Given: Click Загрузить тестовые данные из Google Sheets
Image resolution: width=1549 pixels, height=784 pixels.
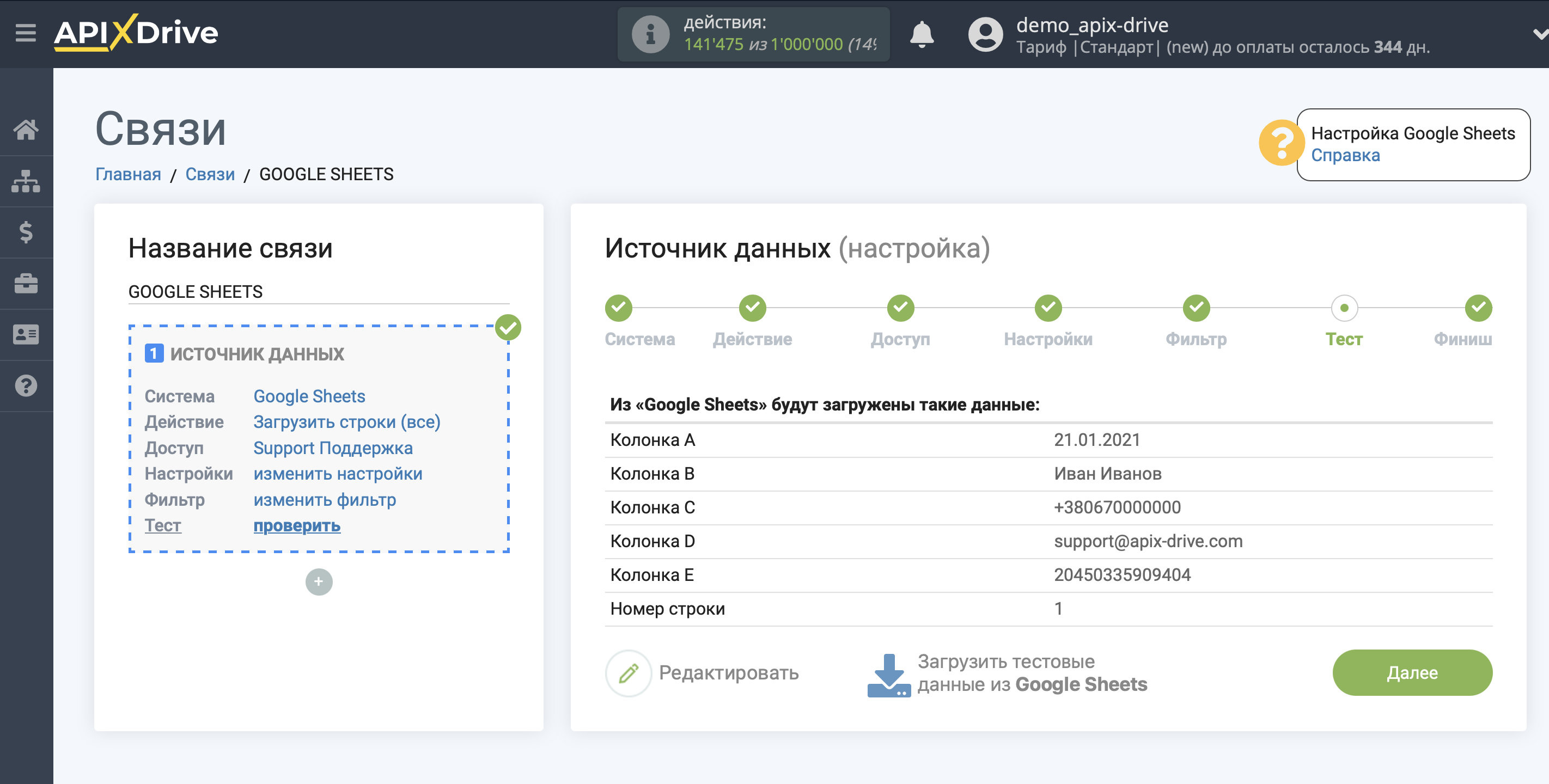Looking at the screenshot, I should [x=1032, y=673].
